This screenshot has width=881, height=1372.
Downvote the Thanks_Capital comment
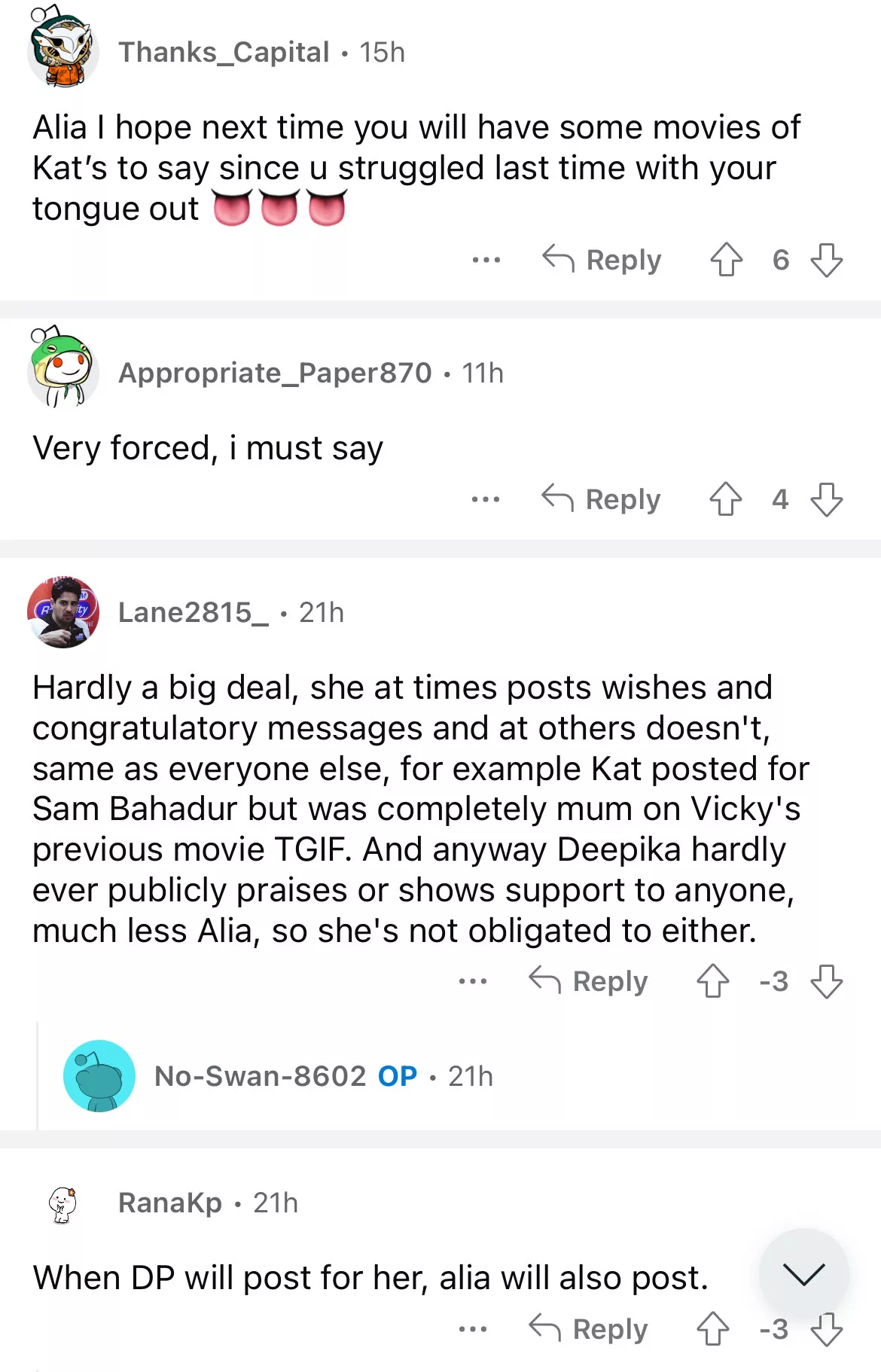tap(826, 260)
